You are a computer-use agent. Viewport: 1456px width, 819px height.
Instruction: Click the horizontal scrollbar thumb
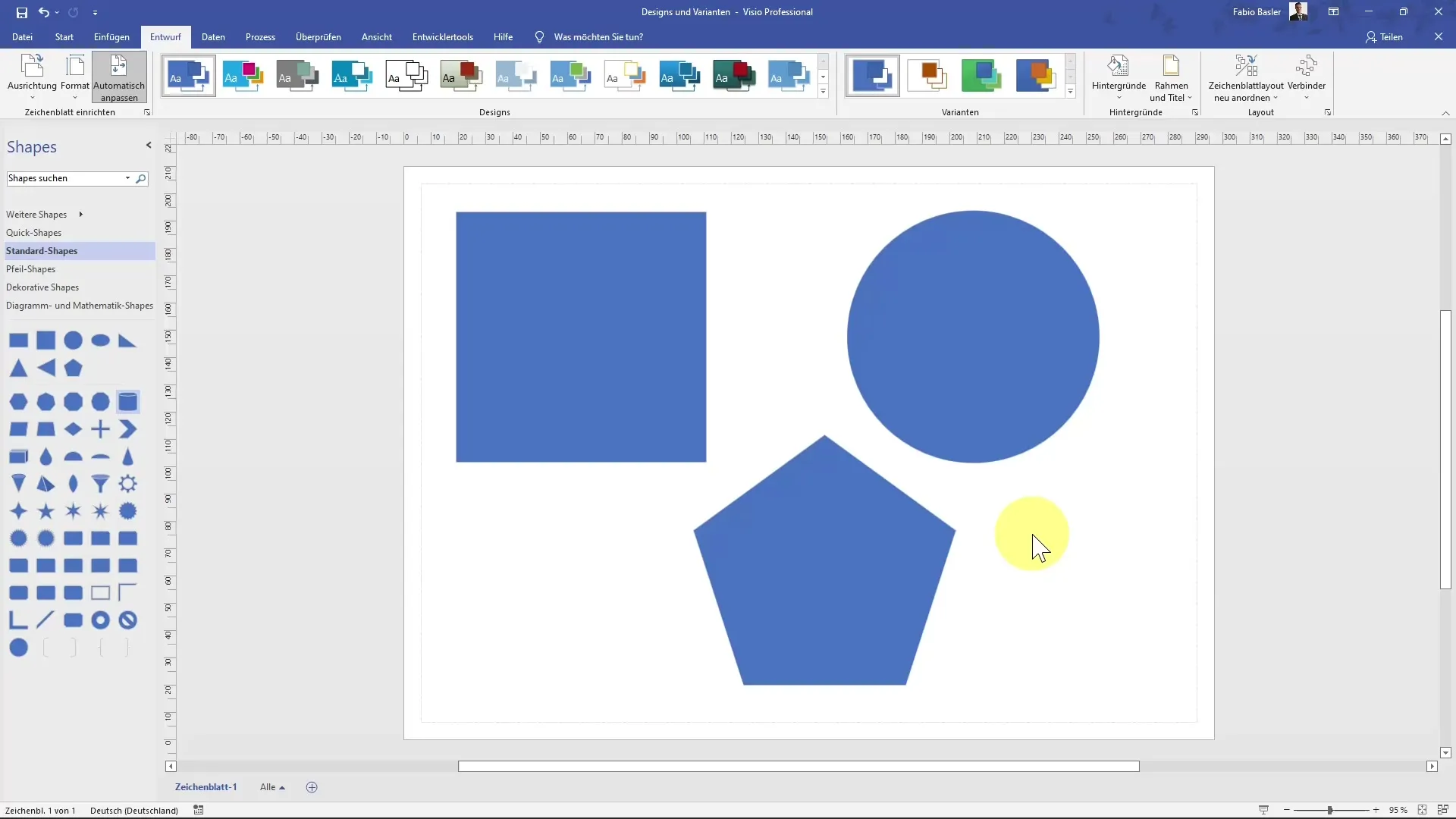point(799,767)
